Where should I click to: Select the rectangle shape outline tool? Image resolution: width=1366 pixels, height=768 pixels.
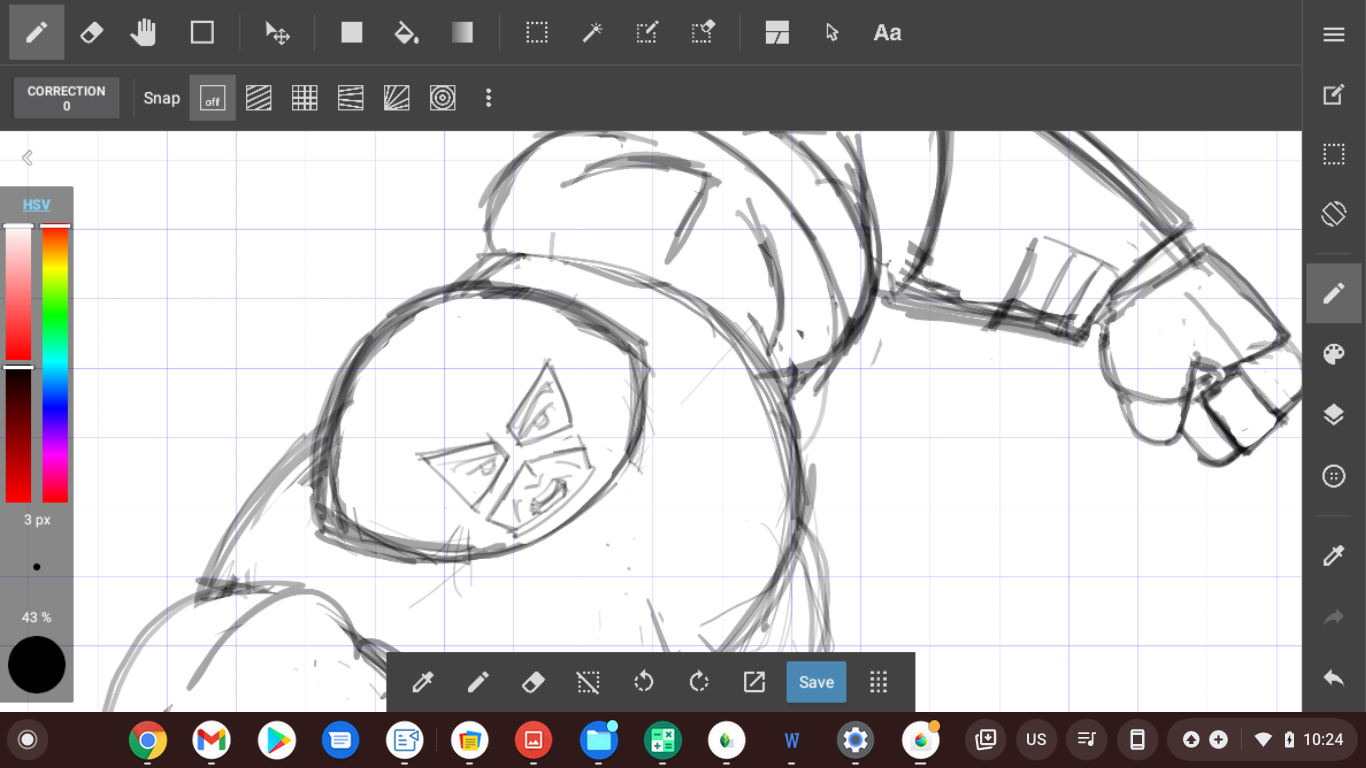click(202, 32)
